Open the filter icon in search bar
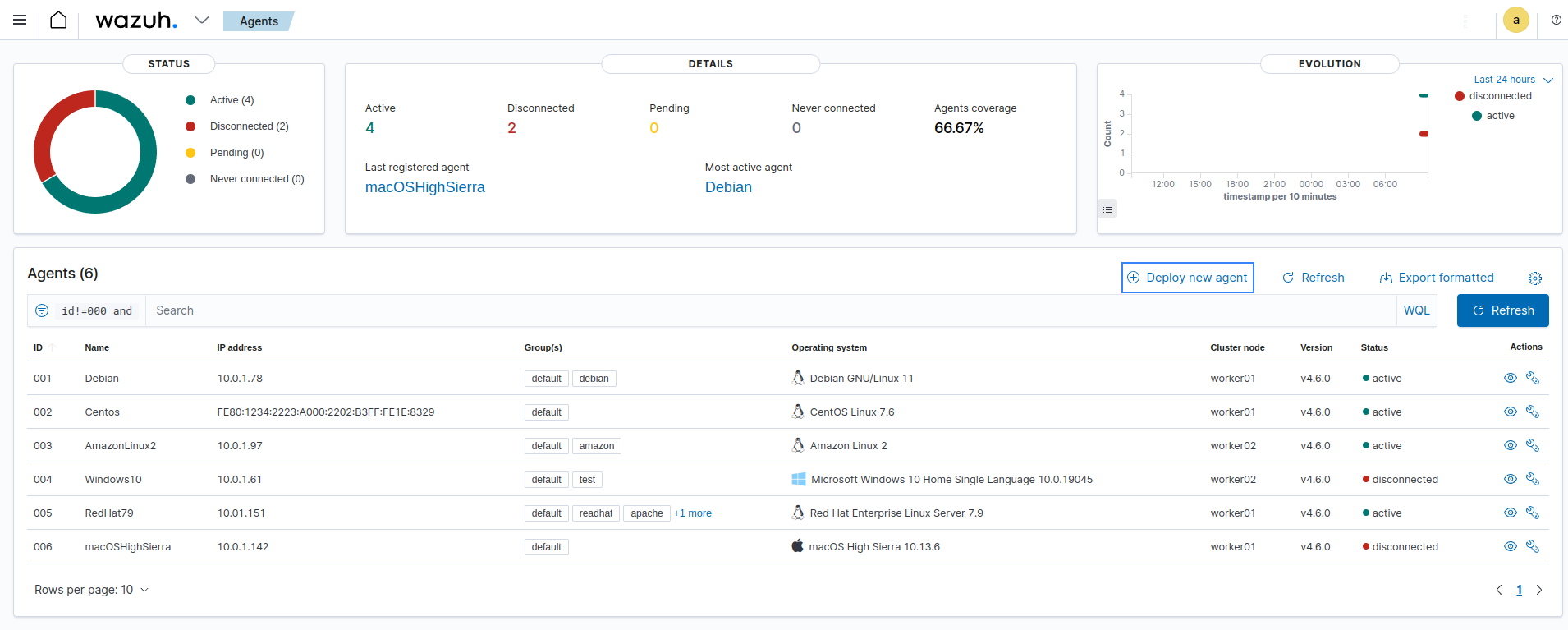Screen dimensions: 1568x630 (42, 310)
